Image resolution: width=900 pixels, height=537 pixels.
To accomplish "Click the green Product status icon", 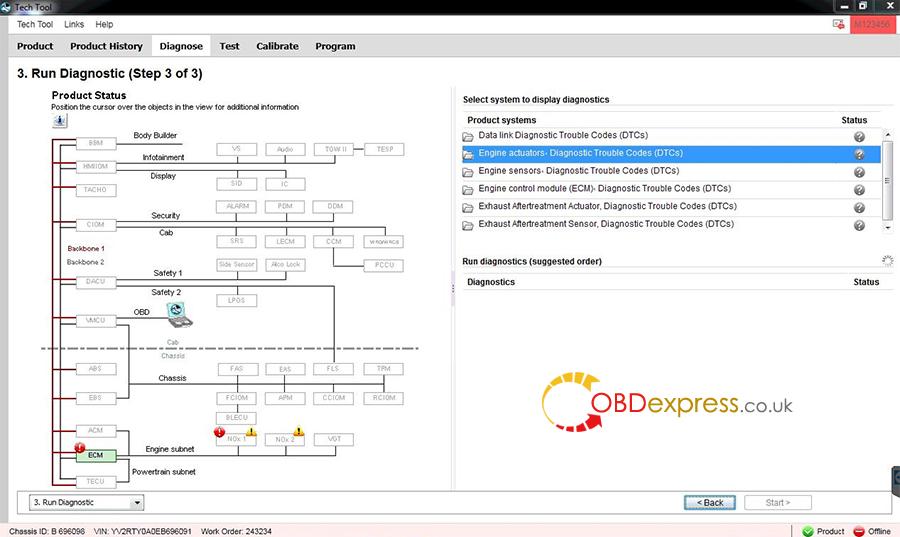I will pyautogui.click(x=808, y=531).
